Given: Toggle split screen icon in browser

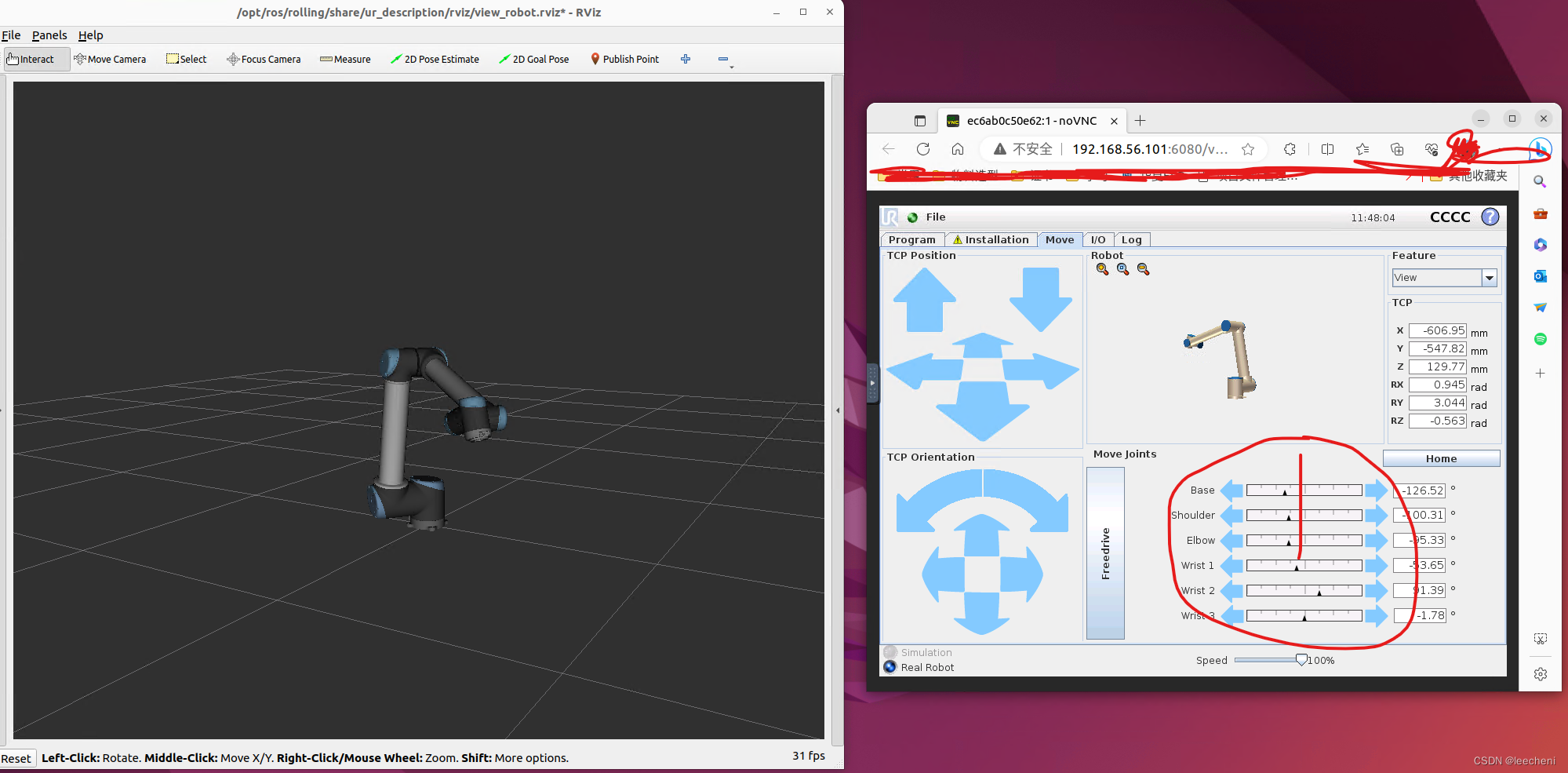Looking at the screenshot, I should (x=1327, y=149).
